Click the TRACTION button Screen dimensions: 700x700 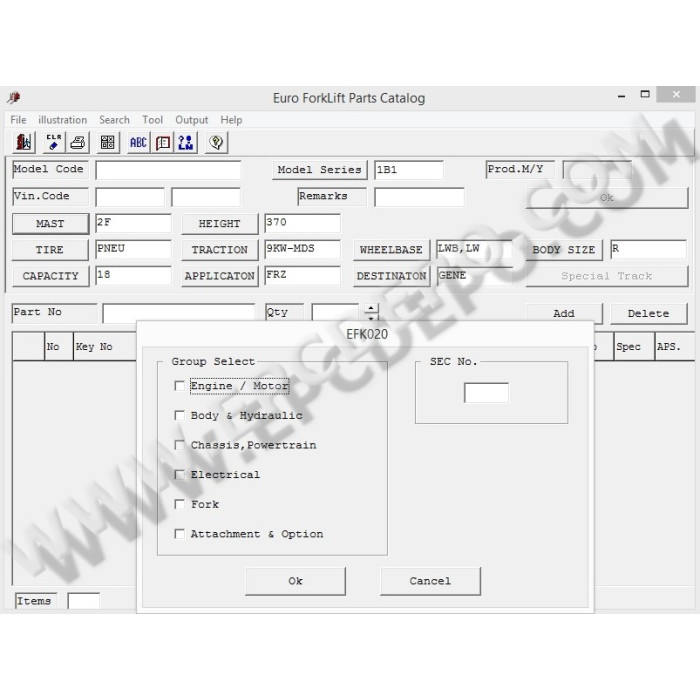pyautogui.click(x=220, y=250)
